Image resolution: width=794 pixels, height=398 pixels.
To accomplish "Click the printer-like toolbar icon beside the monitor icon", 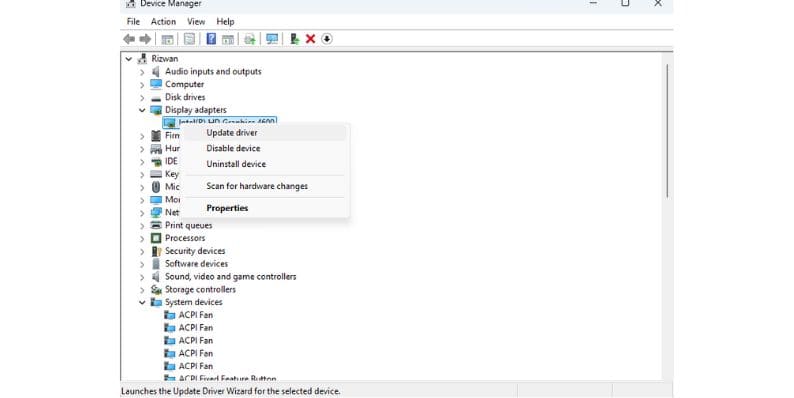I will tap(250, 39).
